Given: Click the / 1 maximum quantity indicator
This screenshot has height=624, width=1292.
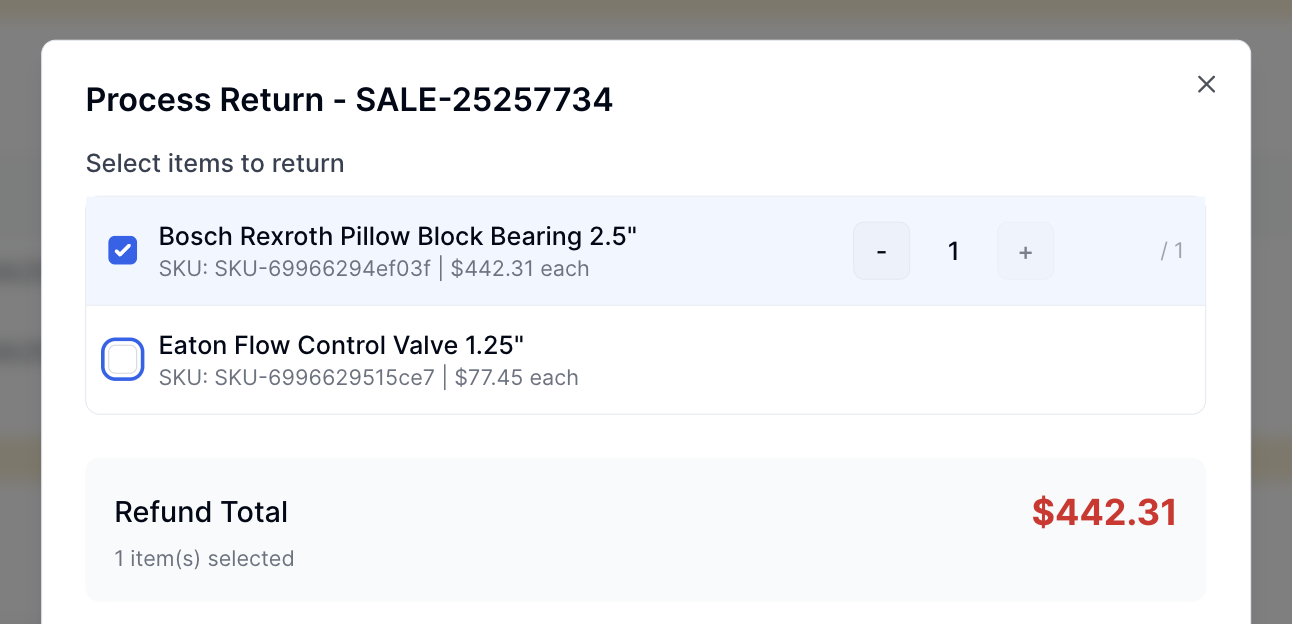Looking at the screenshot, I should tap(1172, 251).
